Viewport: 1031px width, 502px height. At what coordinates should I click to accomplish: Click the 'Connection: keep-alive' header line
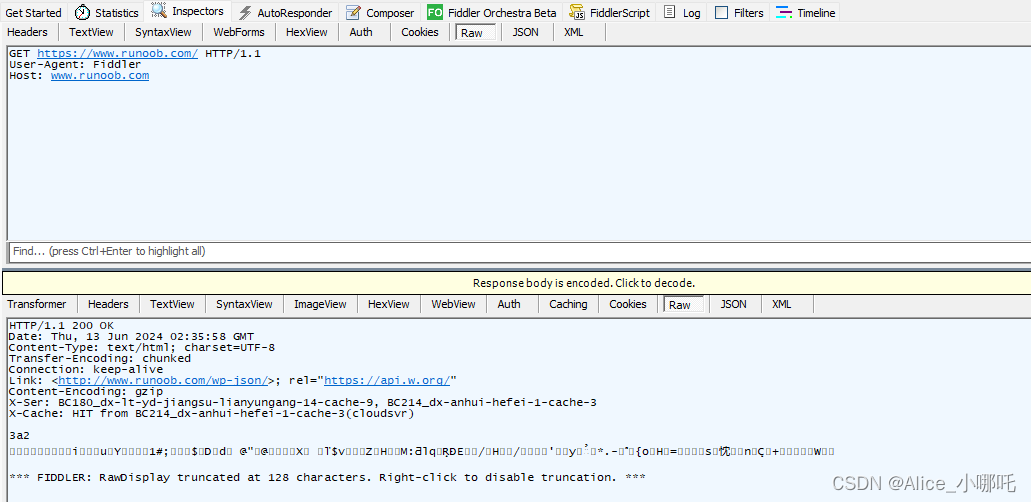pos(86,370)
